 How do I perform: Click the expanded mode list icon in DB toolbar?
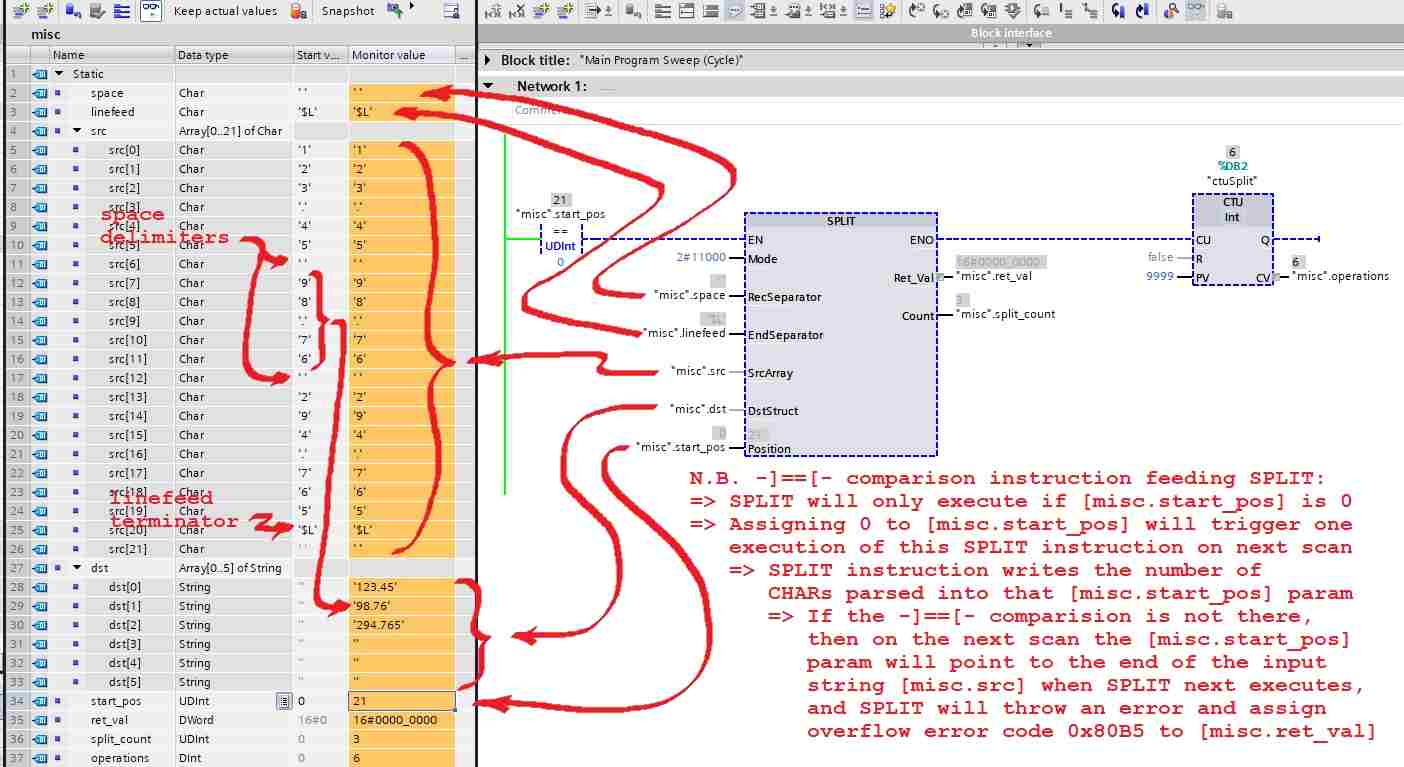pos(121,11)
